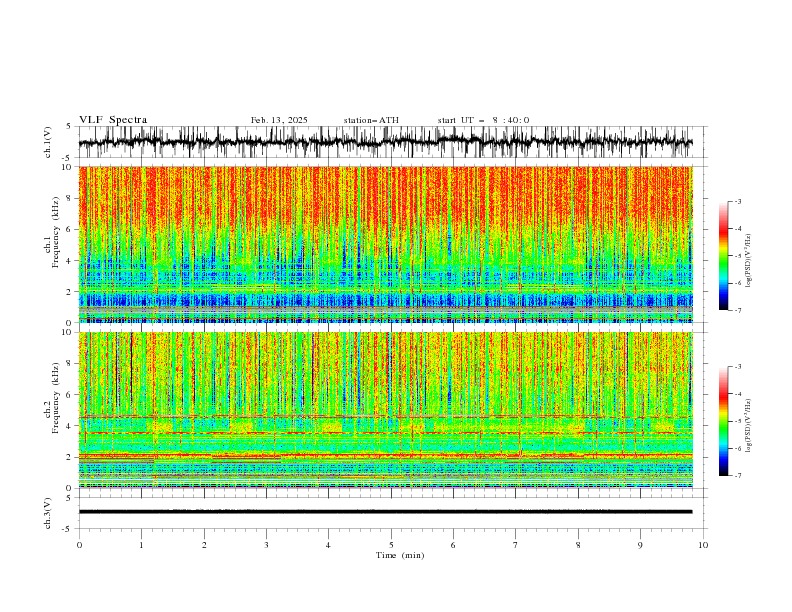The image size is (792, 612).
Task: Click time axis tick label "0"
Action: click(x=79, y=545)
